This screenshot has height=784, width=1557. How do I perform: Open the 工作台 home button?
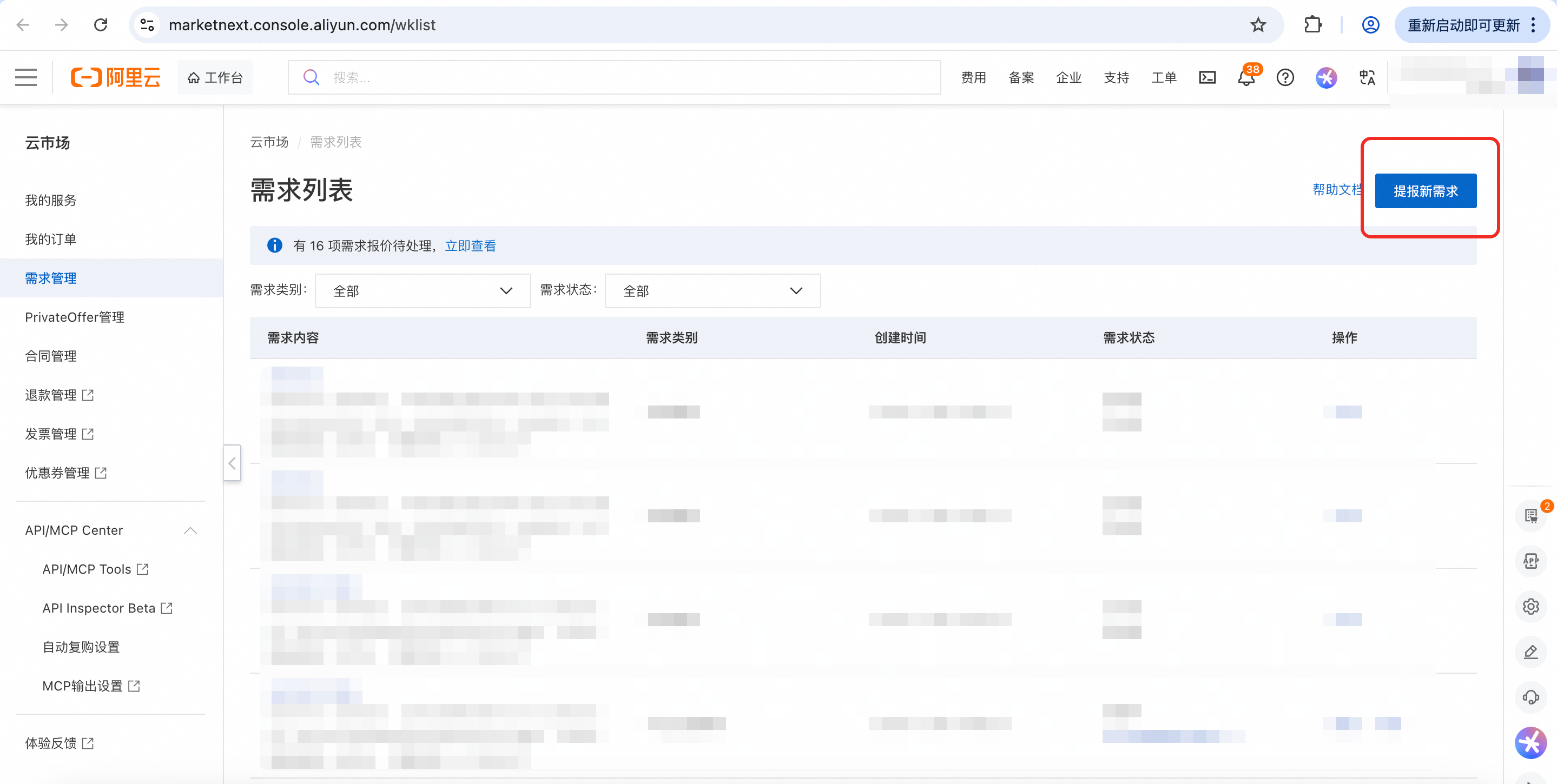coord(215,77)
